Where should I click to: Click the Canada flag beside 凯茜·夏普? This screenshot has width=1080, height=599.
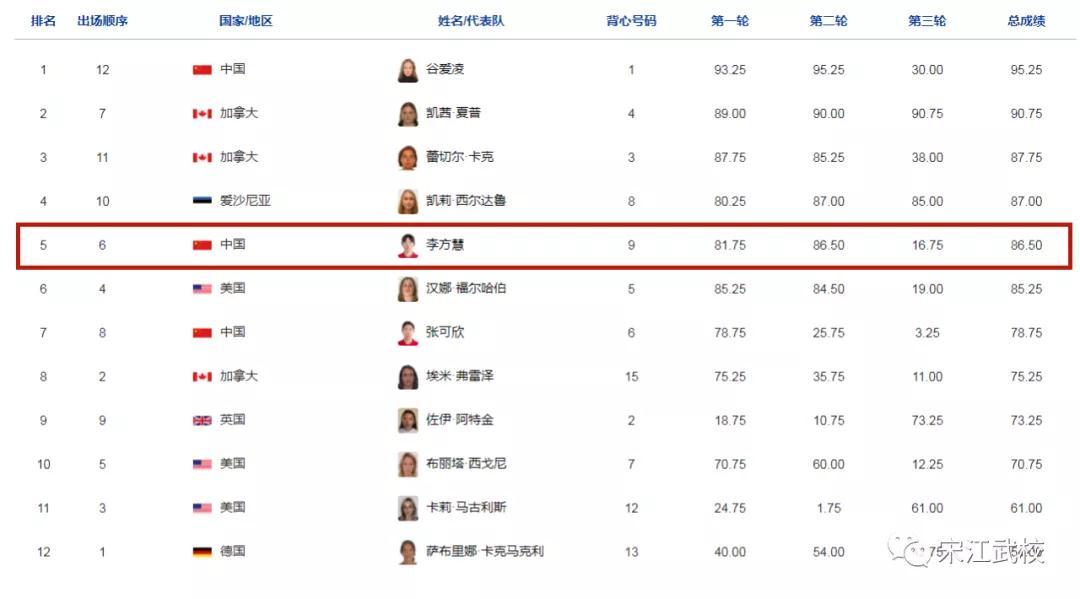click(x=202, y=114)
